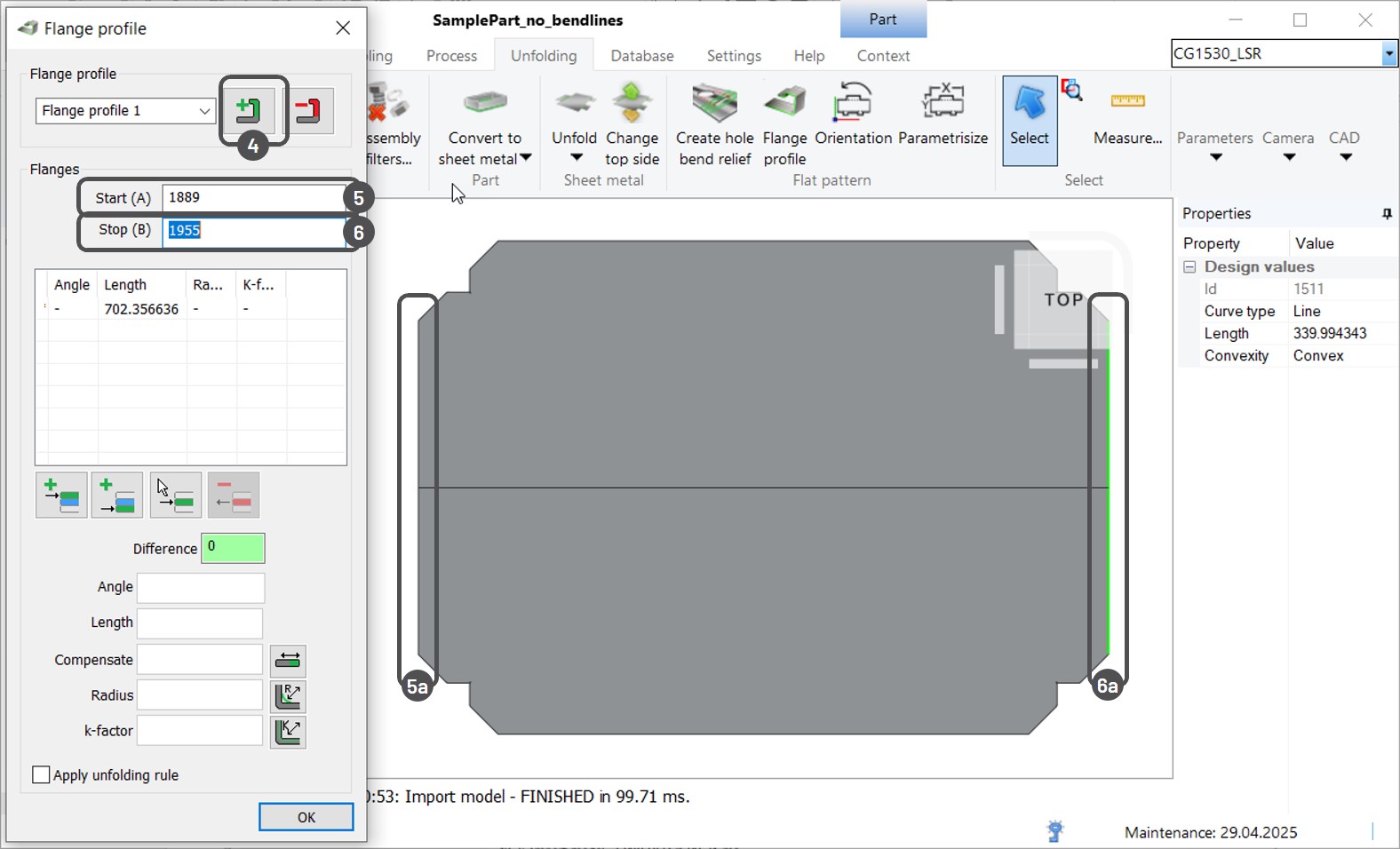This screenshot has height=849, width=1400.
Task: Click the Start (A) input field
Action: (x=253, y=197)
